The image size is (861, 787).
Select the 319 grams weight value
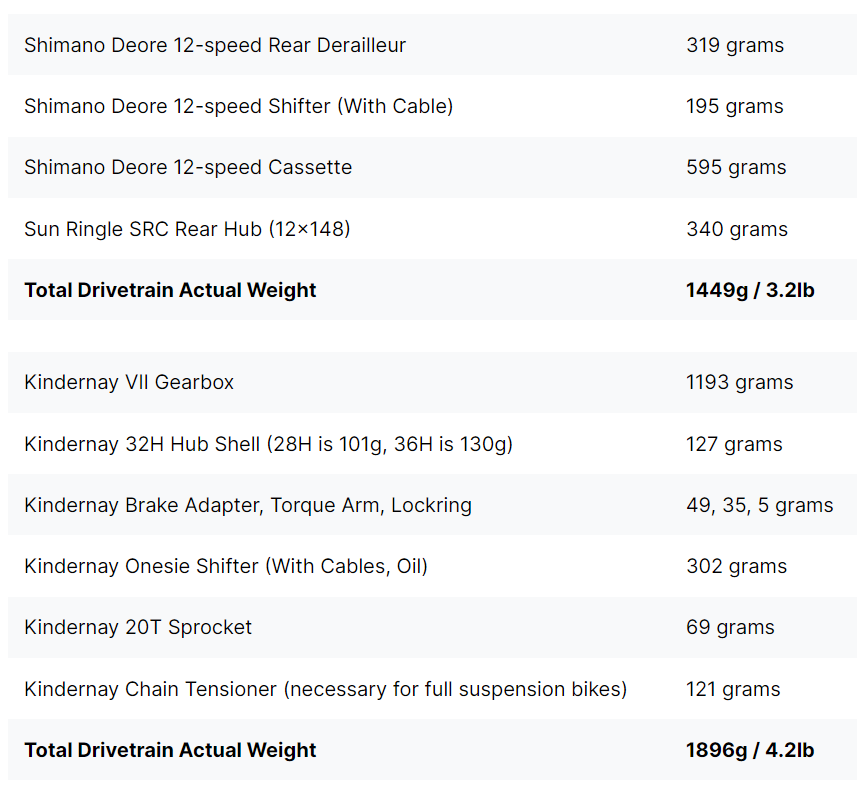tap(735, 45)
